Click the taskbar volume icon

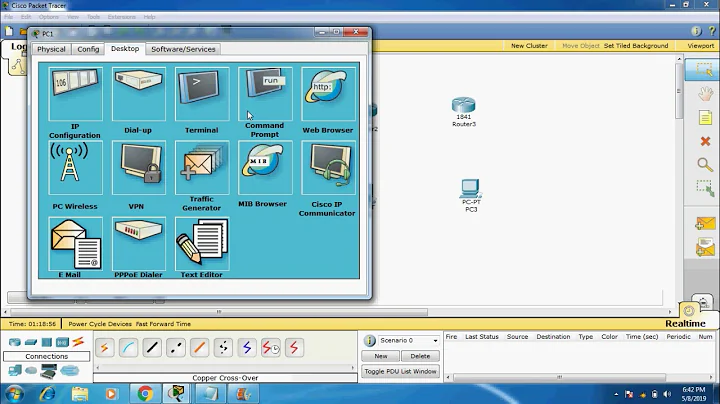click(x=667, y=394)
